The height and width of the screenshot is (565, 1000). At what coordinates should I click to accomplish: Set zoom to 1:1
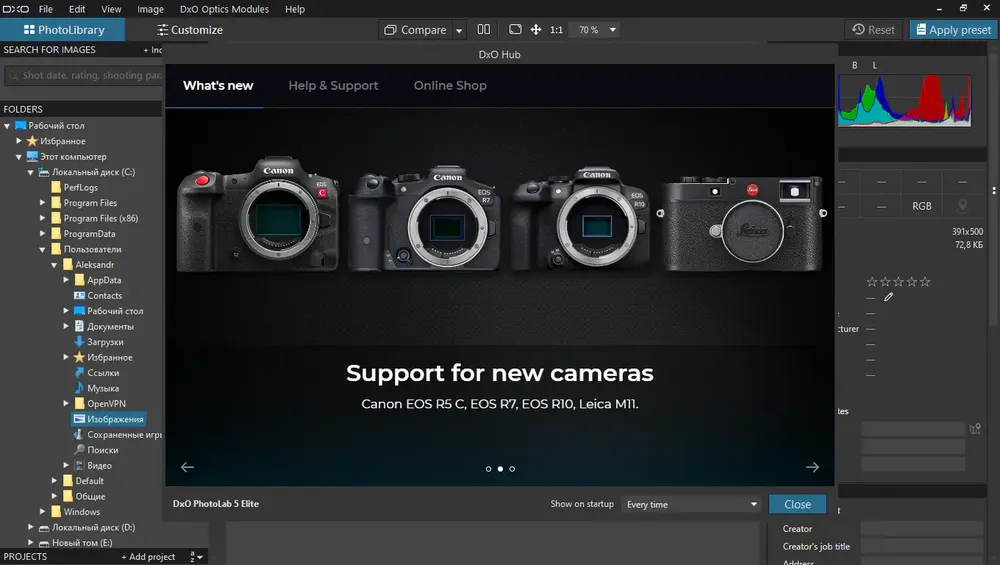point(556,30)
